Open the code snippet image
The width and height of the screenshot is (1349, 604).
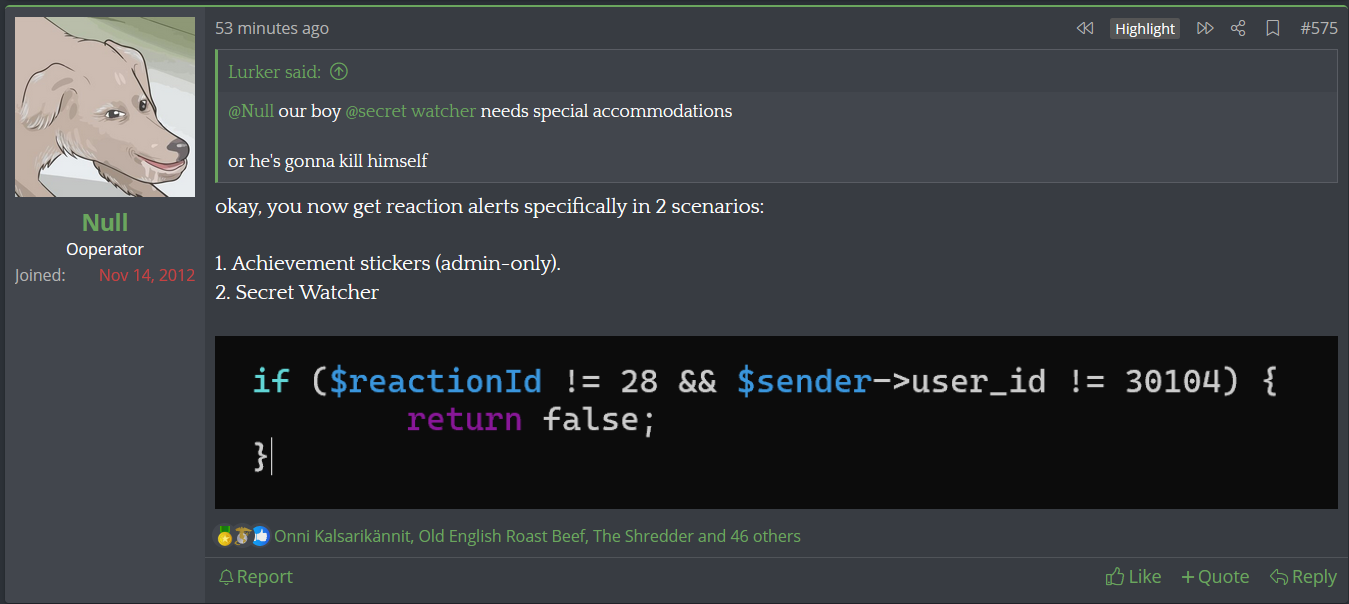click(x=776, y=422)
